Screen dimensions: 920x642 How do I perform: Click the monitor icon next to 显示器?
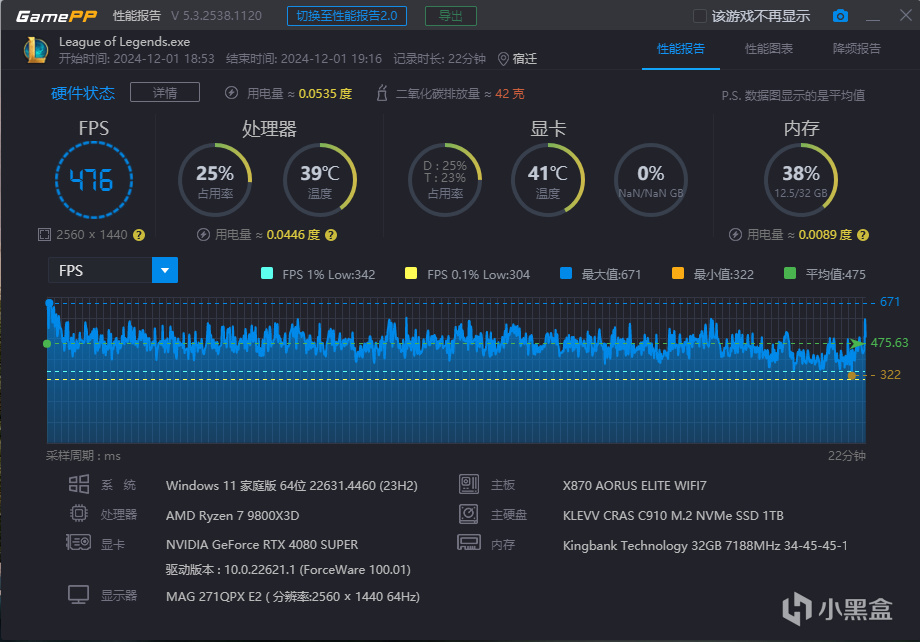click(x=79, y=594)
